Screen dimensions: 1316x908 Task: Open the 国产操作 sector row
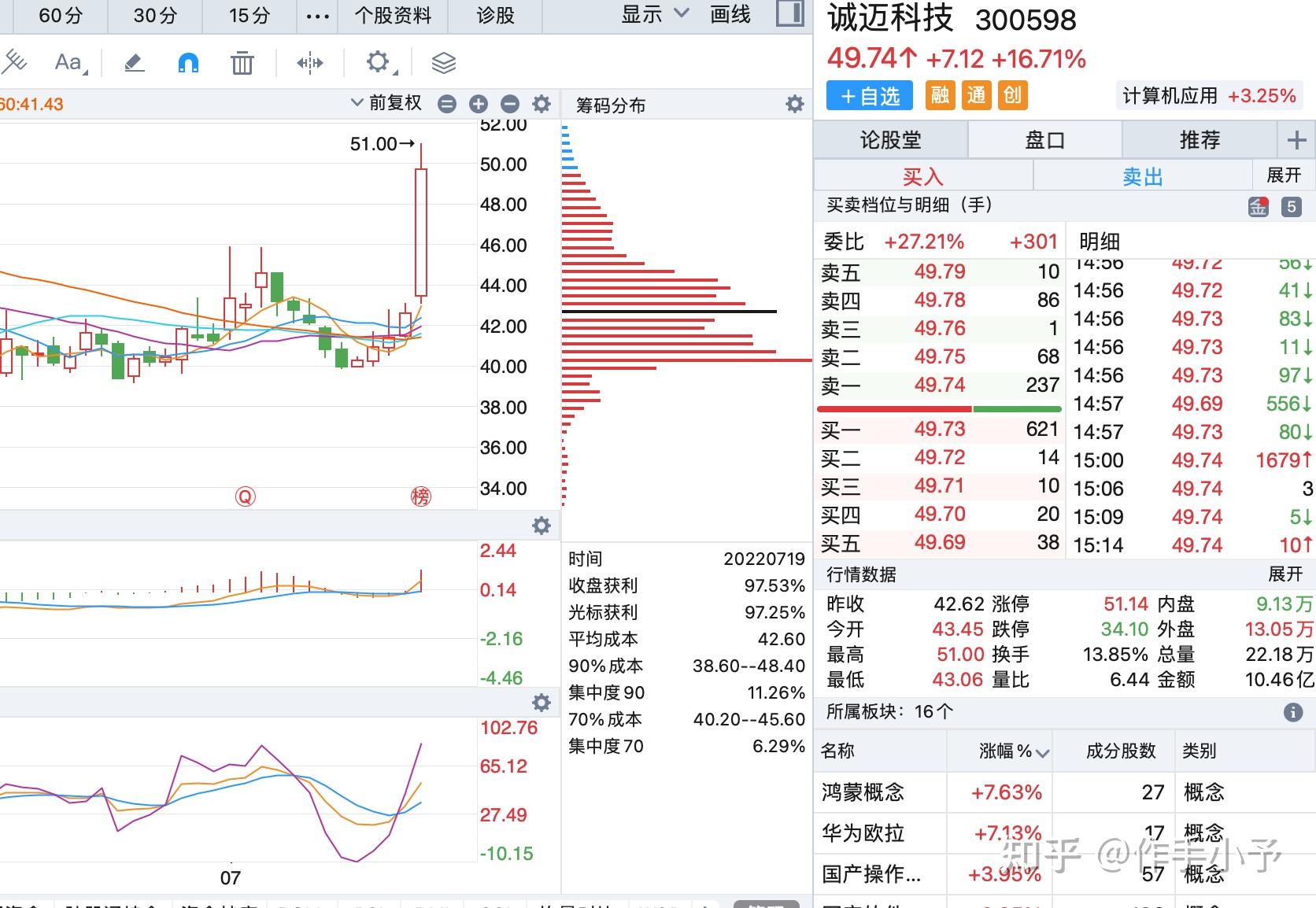point(1065,874)
